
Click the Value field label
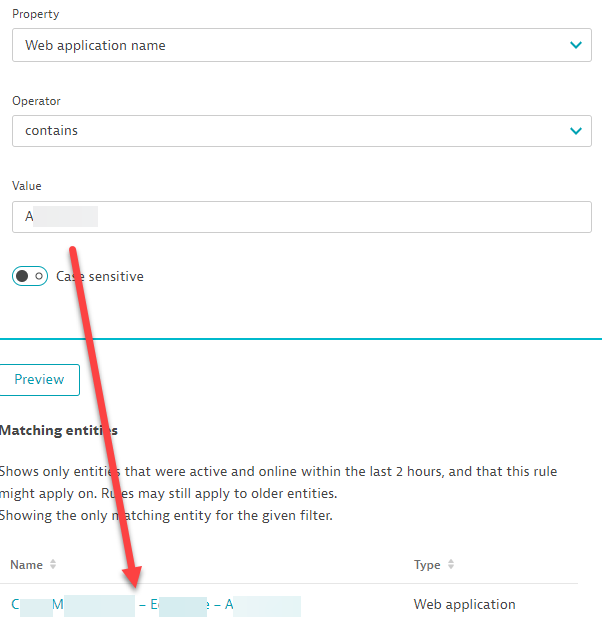pos(27,186)
